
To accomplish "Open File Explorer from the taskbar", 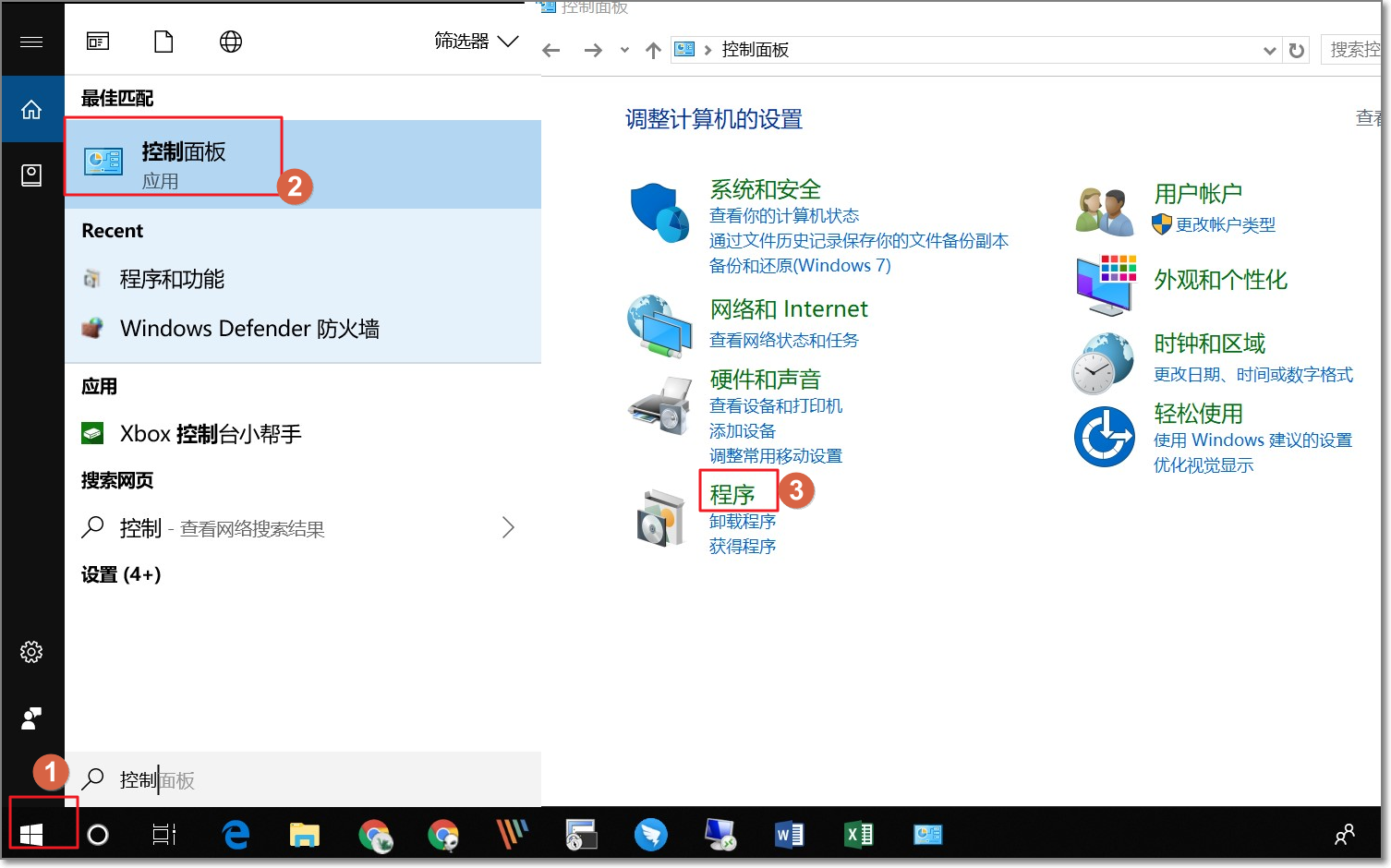I will (304, 835).
